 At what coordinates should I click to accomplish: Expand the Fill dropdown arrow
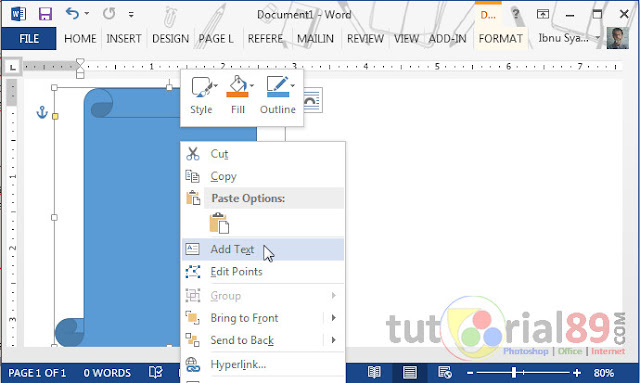pyautogui.click(x=252, y=86)
